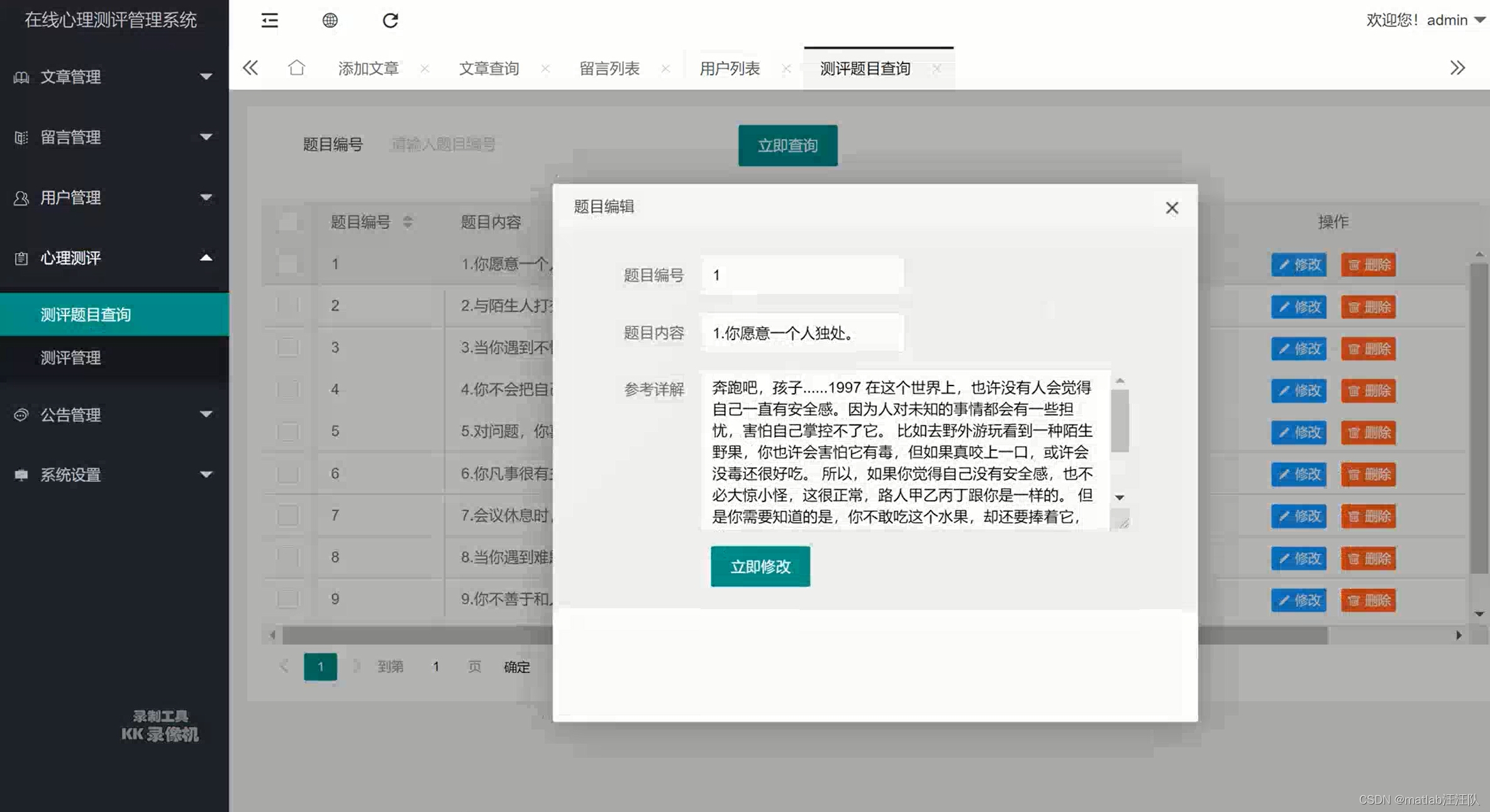Close the 用户列表 tab
Viewport: 1490px width, 812px height.
click(x=786, y=69)
